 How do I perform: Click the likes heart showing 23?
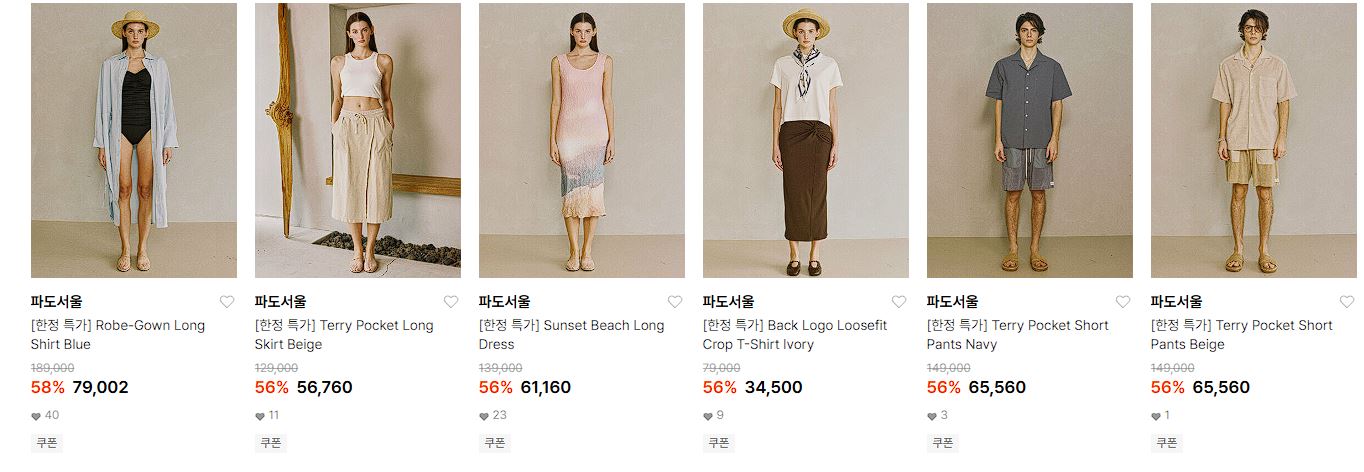click(x=484, y=416)
